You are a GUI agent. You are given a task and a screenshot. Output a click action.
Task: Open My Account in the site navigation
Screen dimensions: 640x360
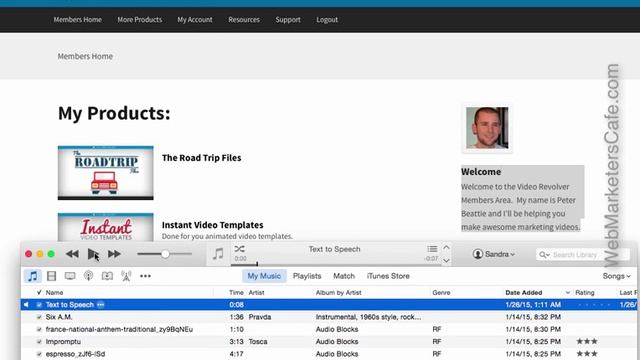click(x=195, y=20)
